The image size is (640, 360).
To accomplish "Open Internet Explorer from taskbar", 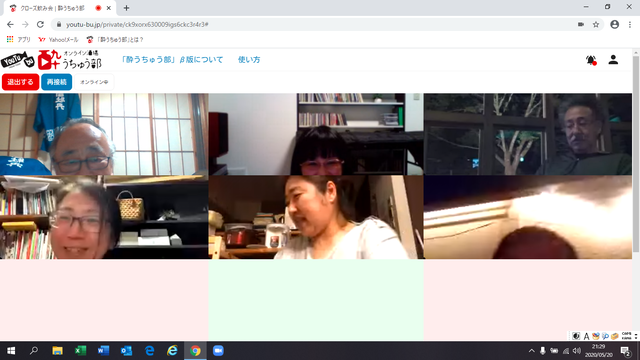I will tap(172, 351).
